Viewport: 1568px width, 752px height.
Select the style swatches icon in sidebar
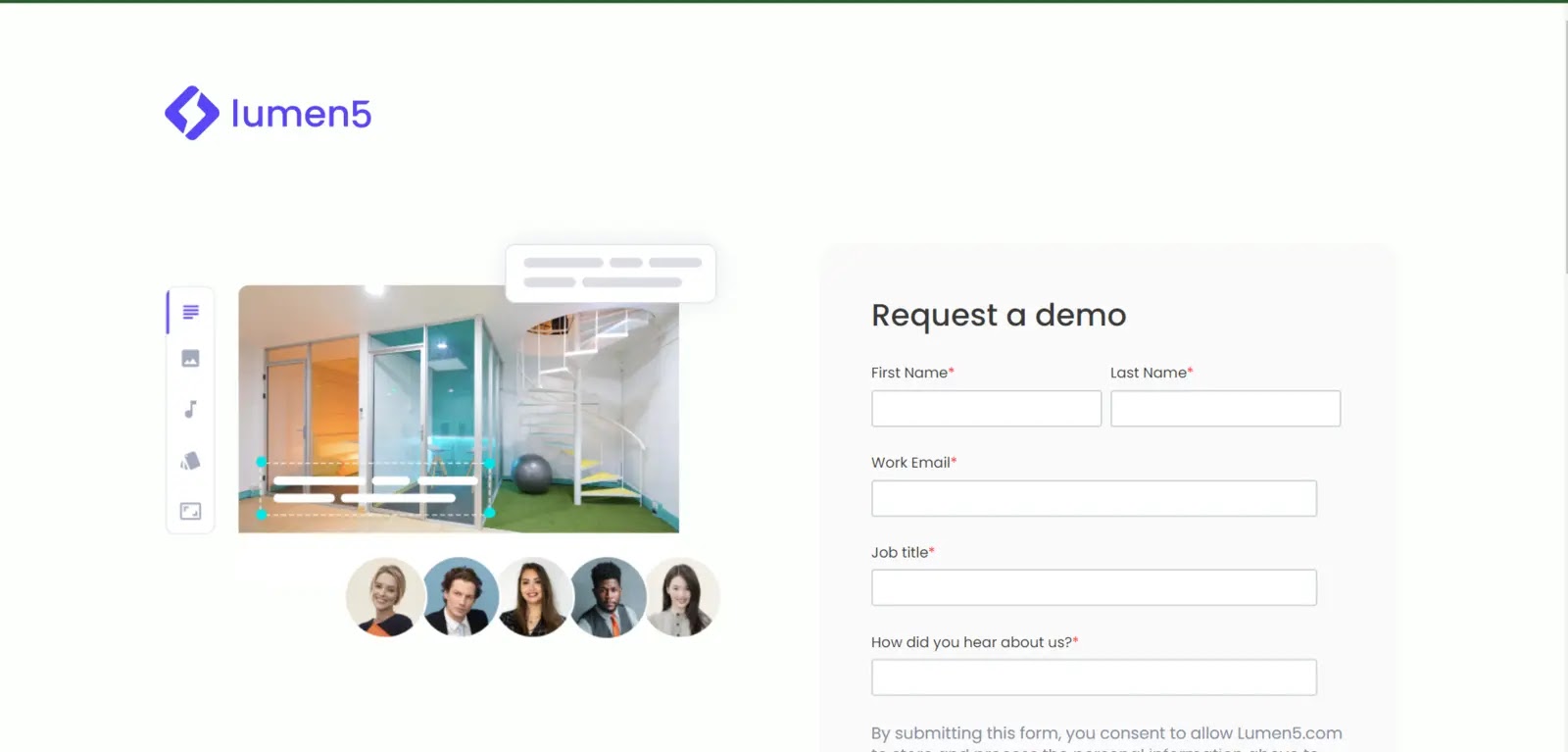pos(191,461)
